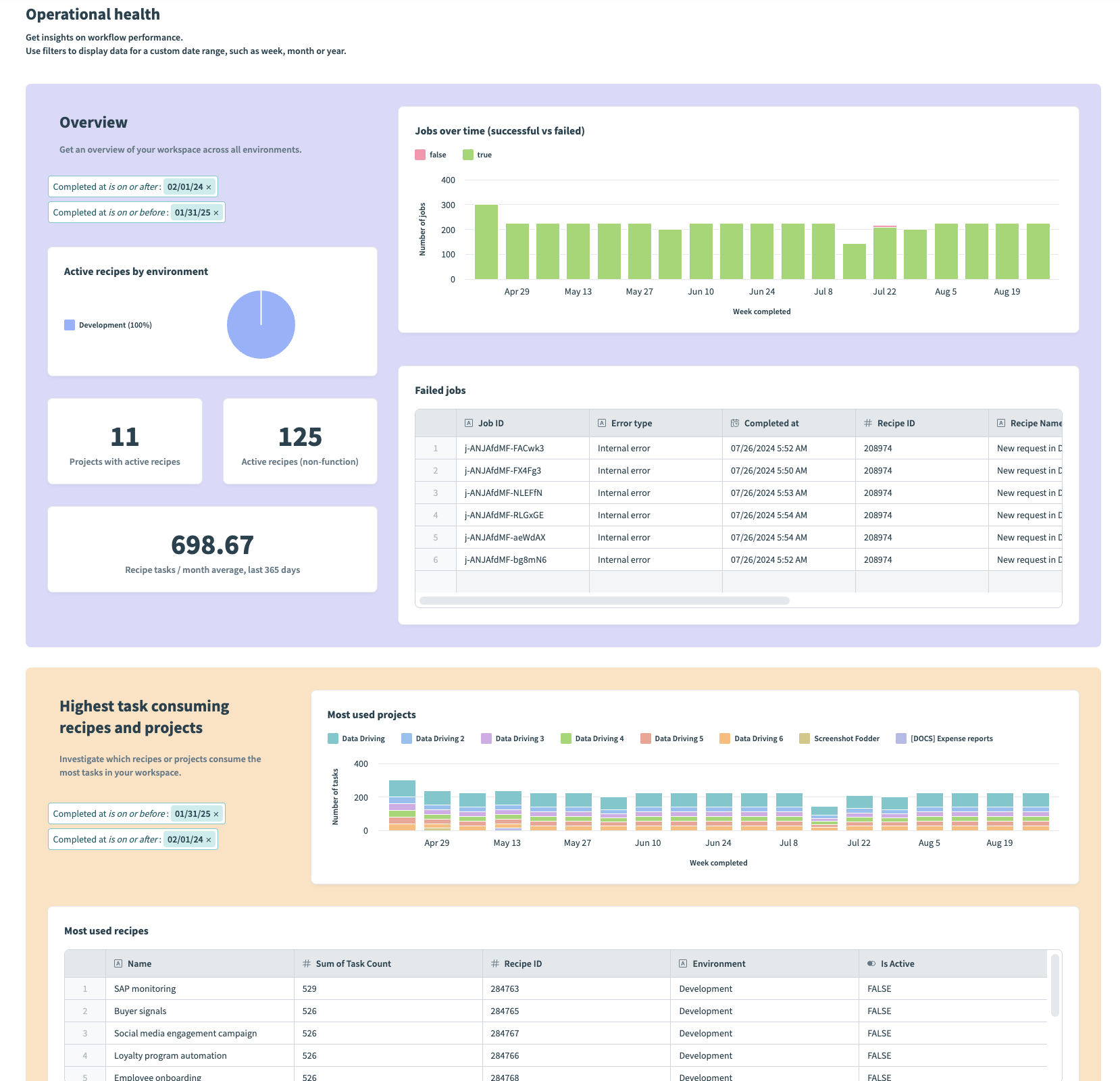Click the text-type icon beside Error type header
Screen dimensions: 1120x1081
(x=601, y=423)
